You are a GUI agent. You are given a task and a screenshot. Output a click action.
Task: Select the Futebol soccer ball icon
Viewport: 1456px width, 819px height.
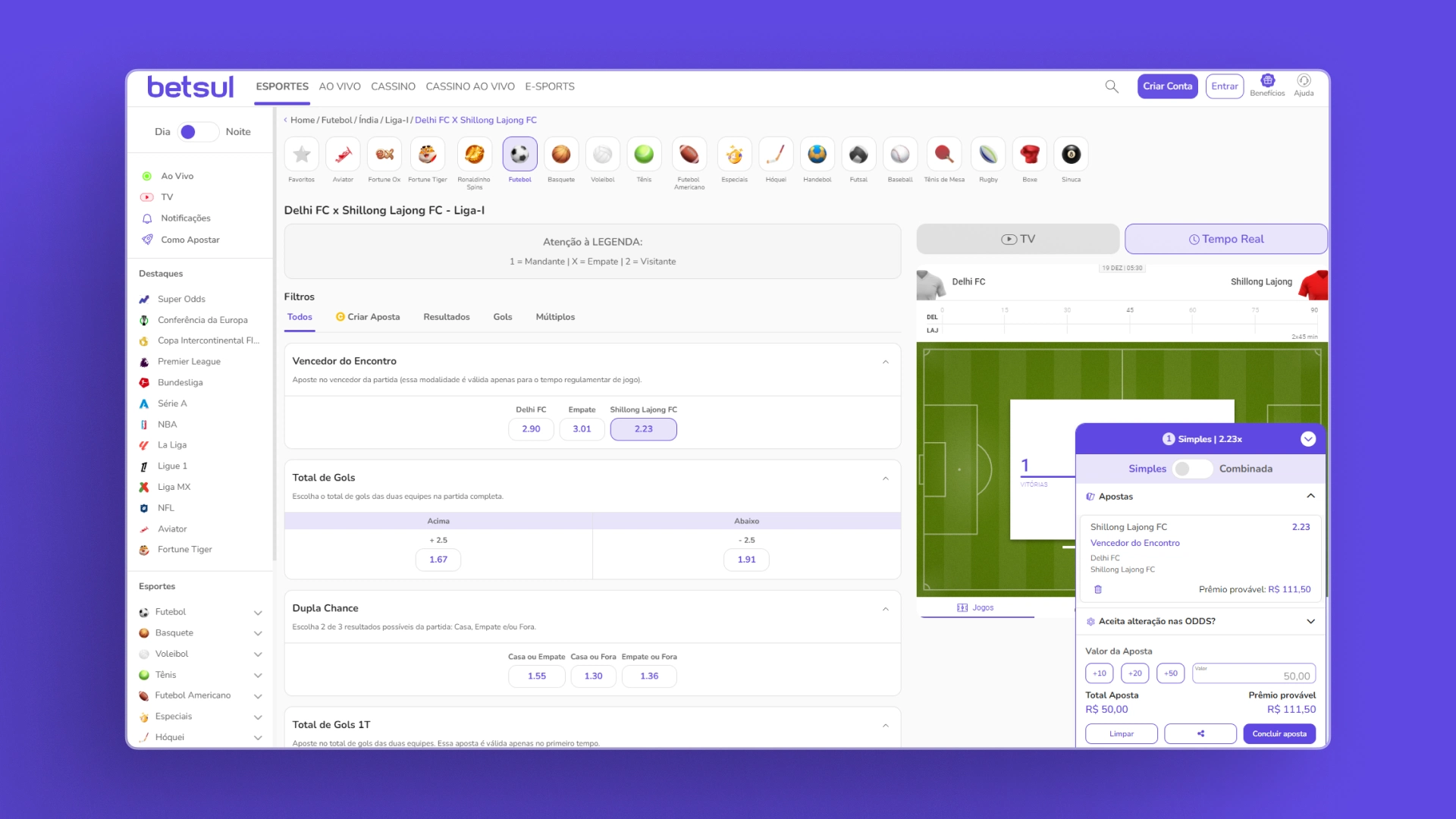tap(519, 155)
